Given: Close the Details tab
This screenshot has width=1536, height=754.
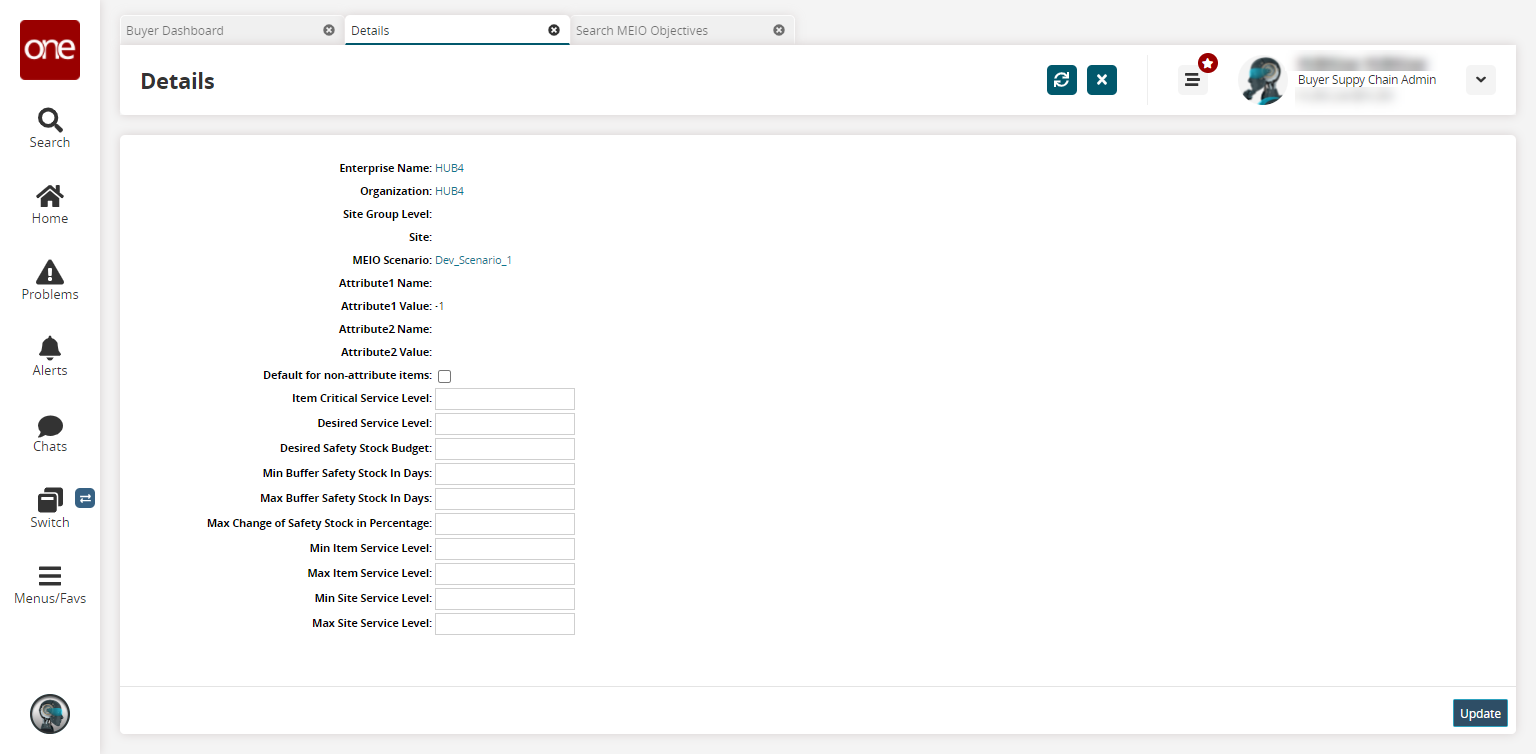Looking at the screenshot, I should point(554,30).
